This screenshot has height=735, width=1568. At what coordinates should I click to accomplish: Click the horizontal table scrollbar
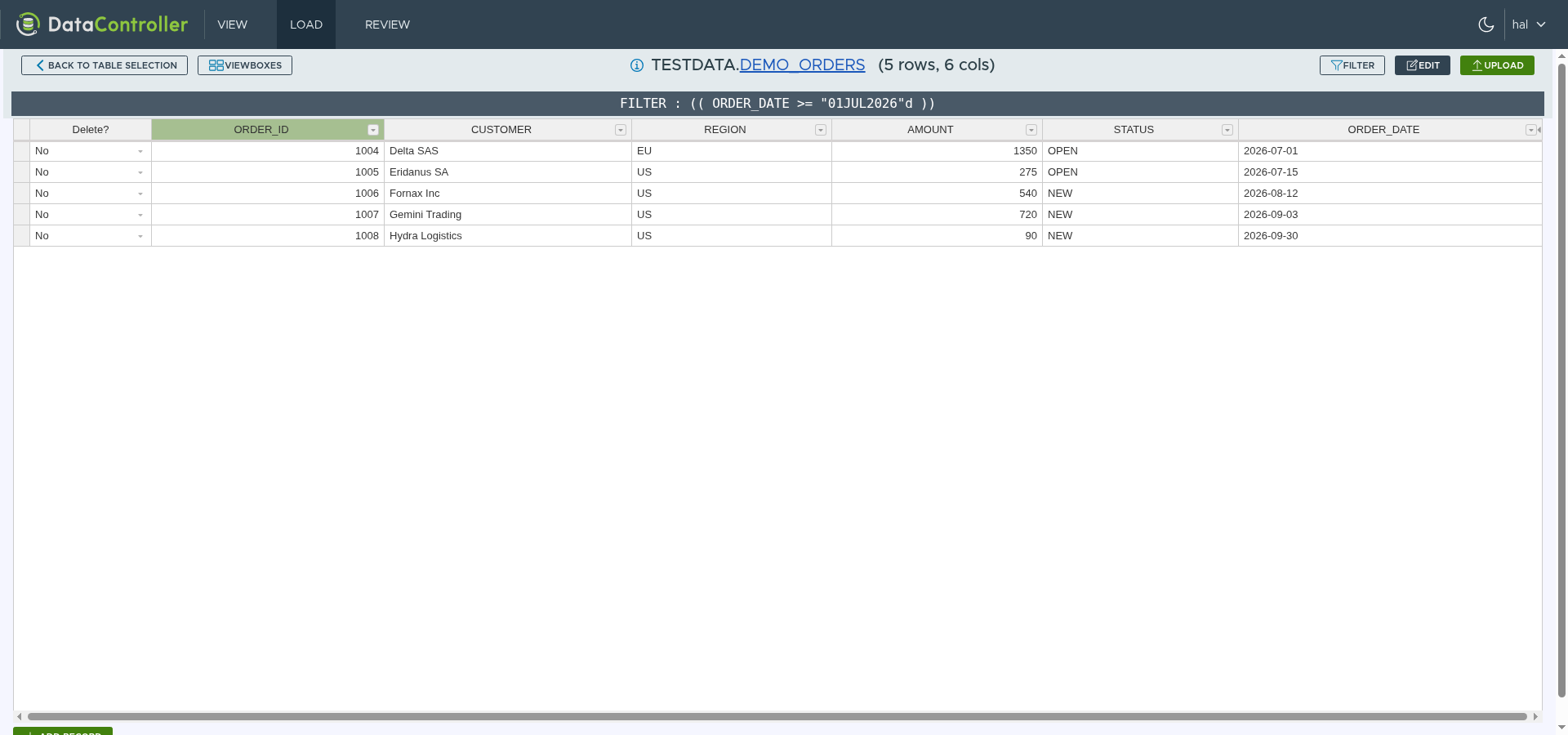(x=777, y=716)
